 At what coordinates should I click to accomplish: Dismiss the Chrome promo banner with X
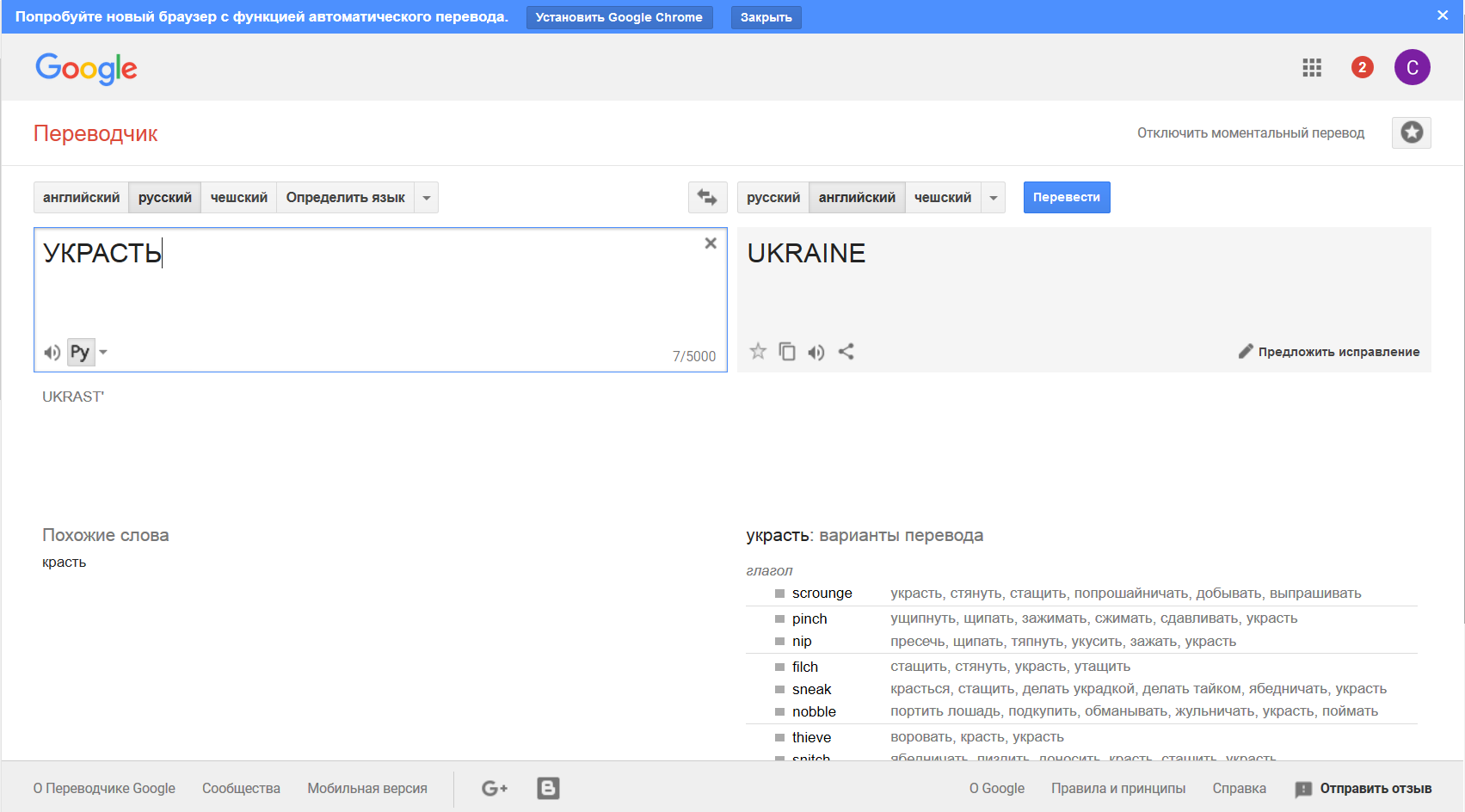tap(1443, 15)
